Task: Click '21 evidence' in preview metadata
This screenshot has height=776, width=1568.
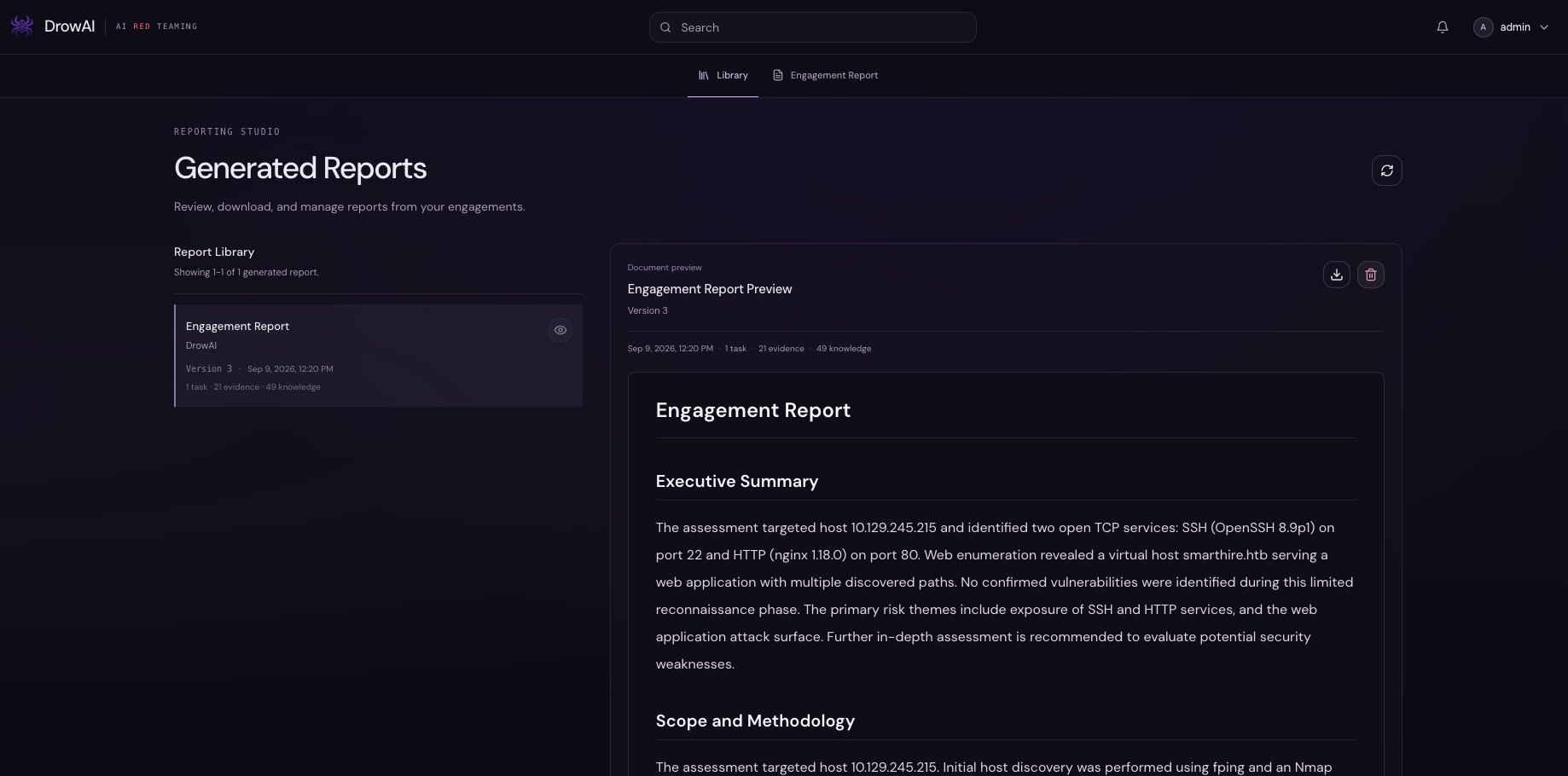Action: click(x=781, y=349)
